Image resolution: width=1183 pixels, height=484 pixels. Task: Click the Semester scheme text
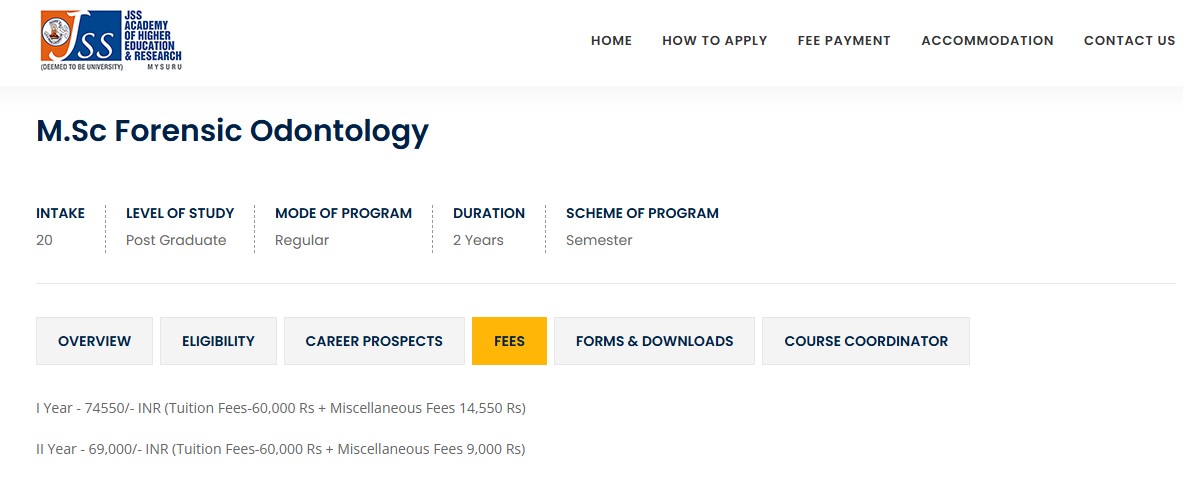599,240
